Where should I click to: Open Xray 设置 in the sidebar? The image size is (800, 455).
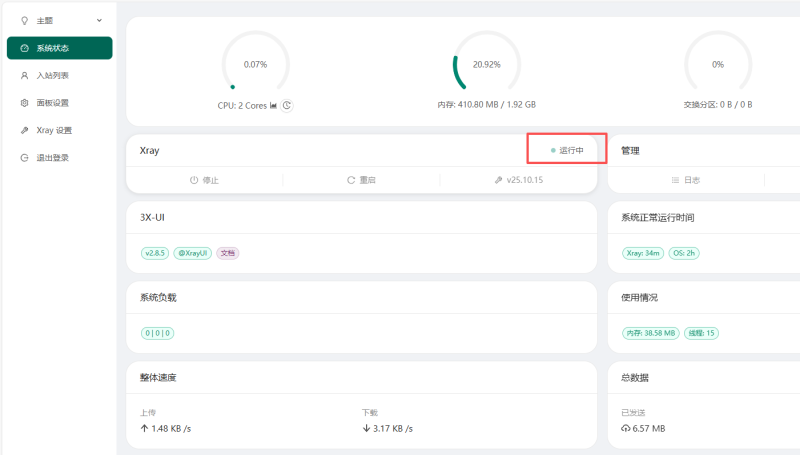(60, 130)
